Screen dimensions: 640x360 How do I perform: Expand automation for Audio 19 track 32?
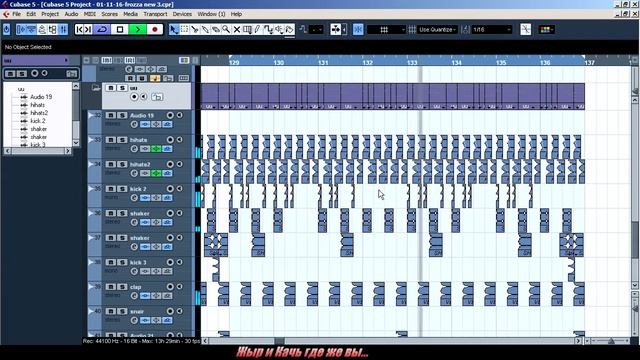(91, 115)
